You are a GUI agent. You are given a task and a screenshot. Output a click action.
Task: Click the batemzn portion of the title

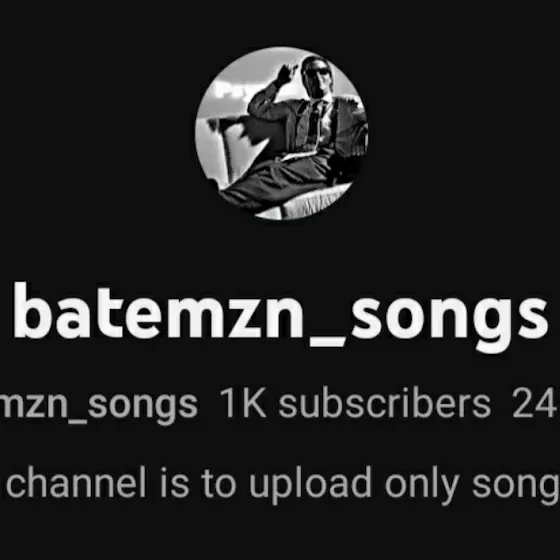[x=159, y=311]
